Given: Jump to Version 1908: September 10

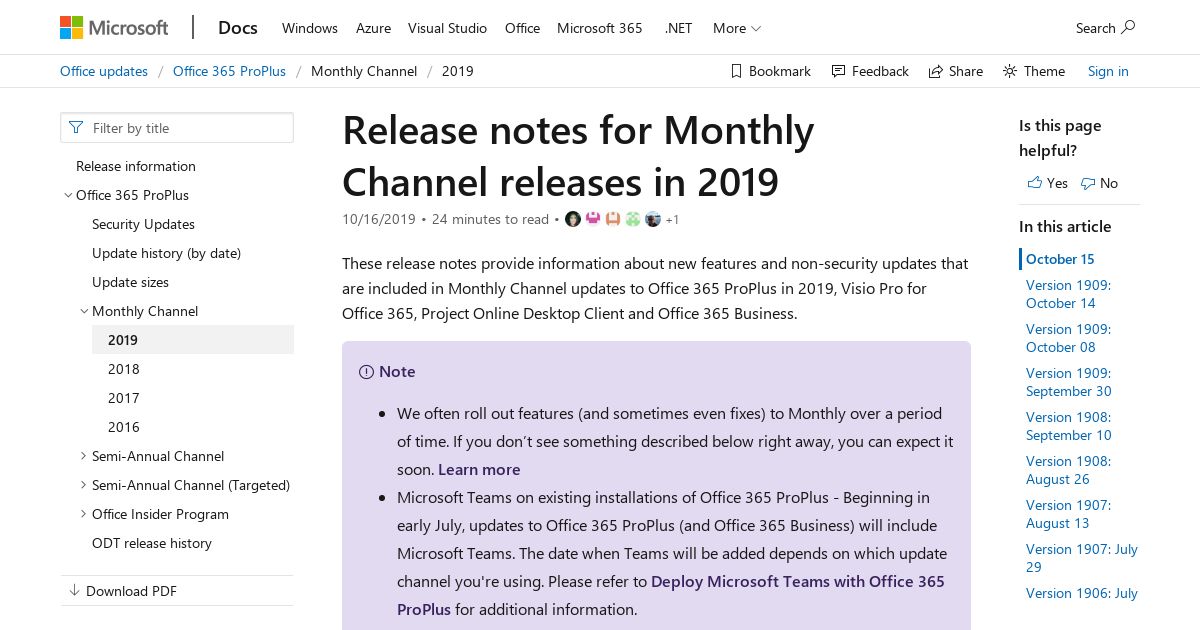Looking at the screenshot, I should (1069, 426).
